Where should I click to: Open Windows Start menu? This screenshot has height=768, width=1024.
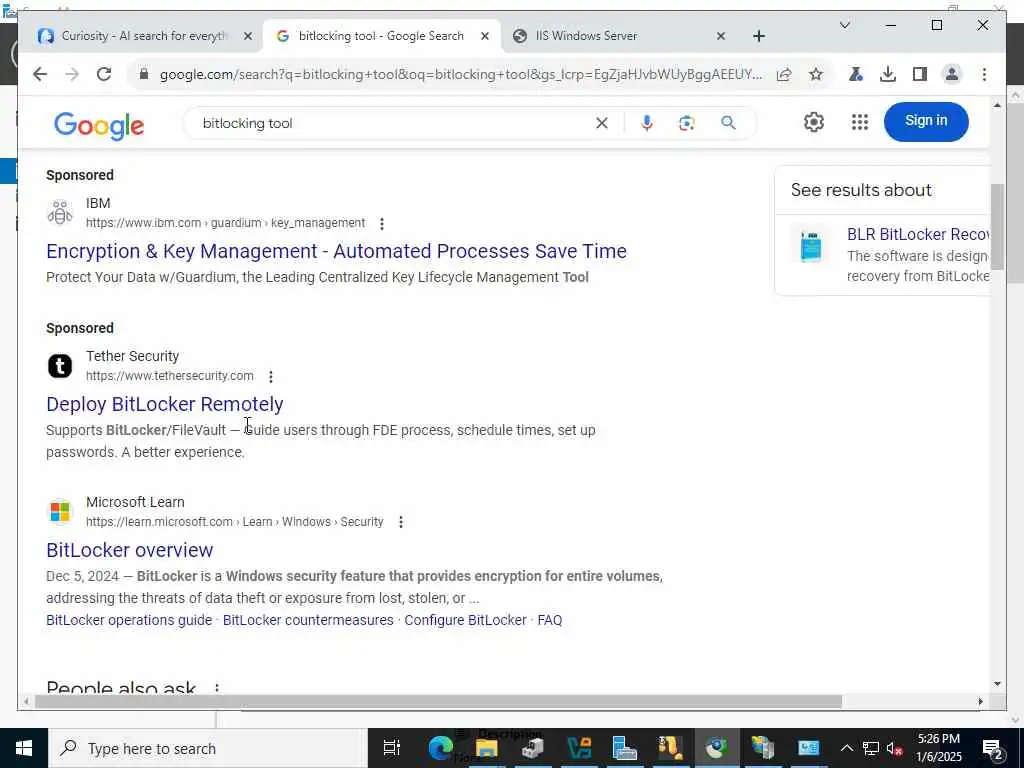24,748
